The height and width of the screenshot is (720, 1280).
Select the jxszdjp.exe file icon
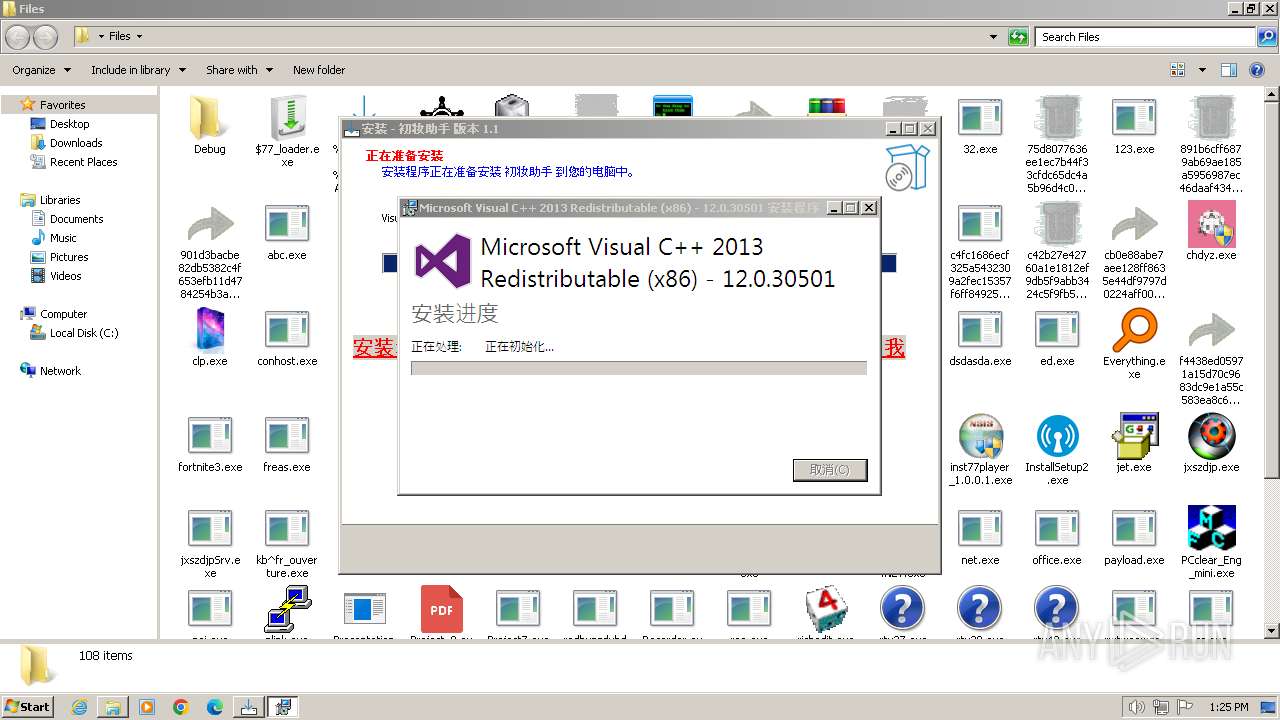[1211, 436]
